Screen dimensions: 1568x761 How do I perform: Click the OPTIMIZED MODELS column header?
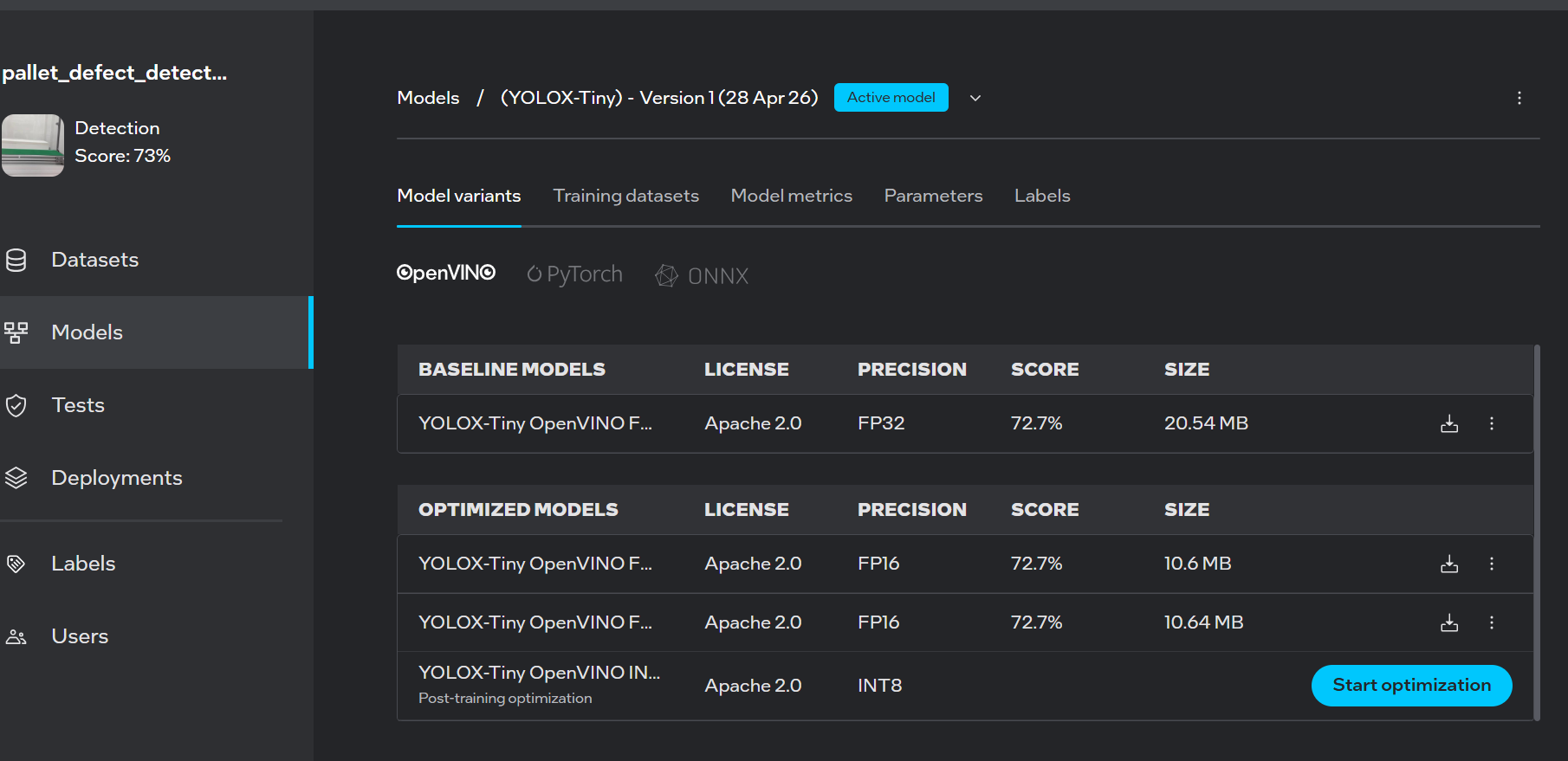518,510
